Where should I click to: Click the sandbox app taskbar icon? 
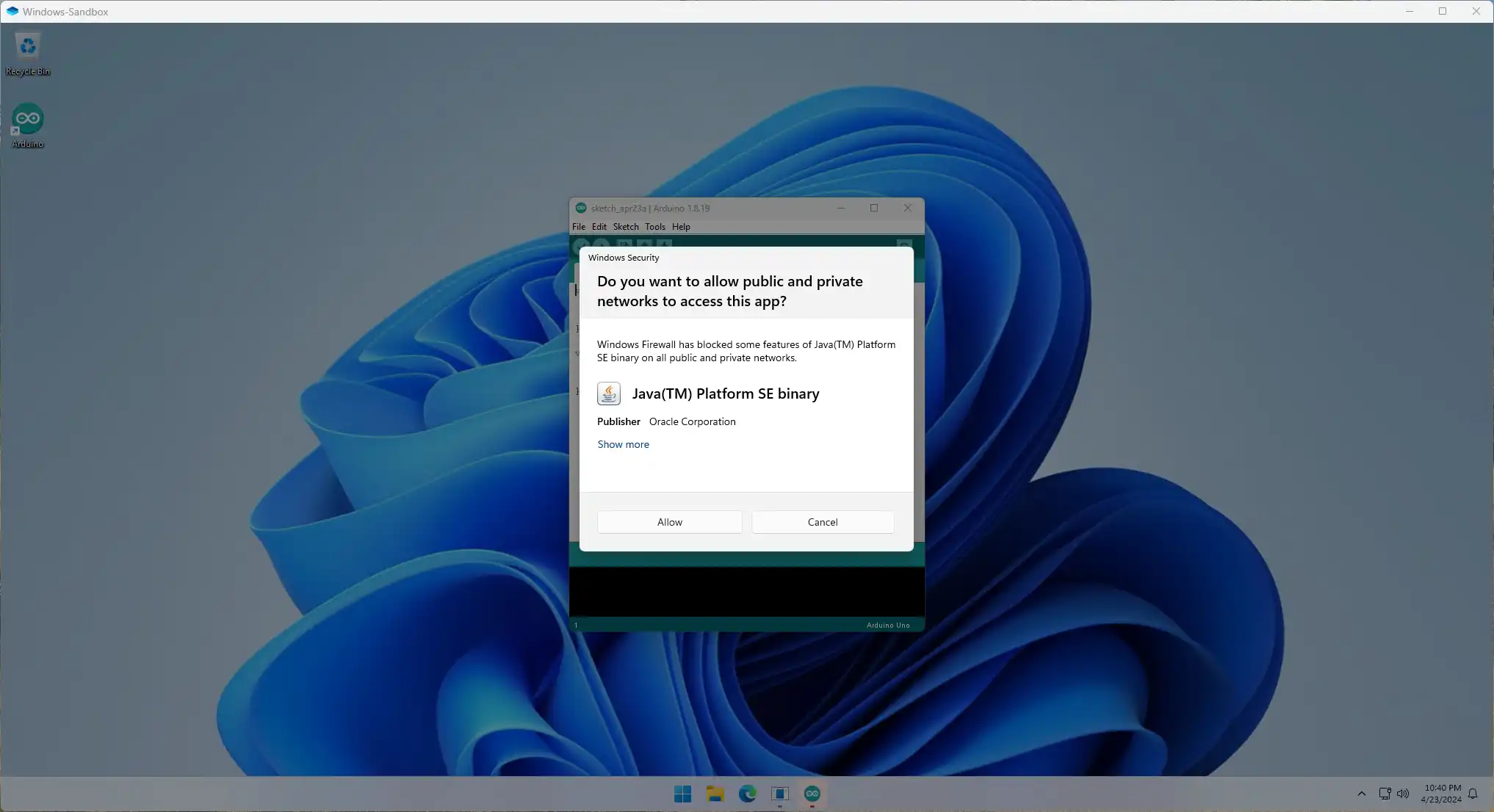tap(779, 794)
